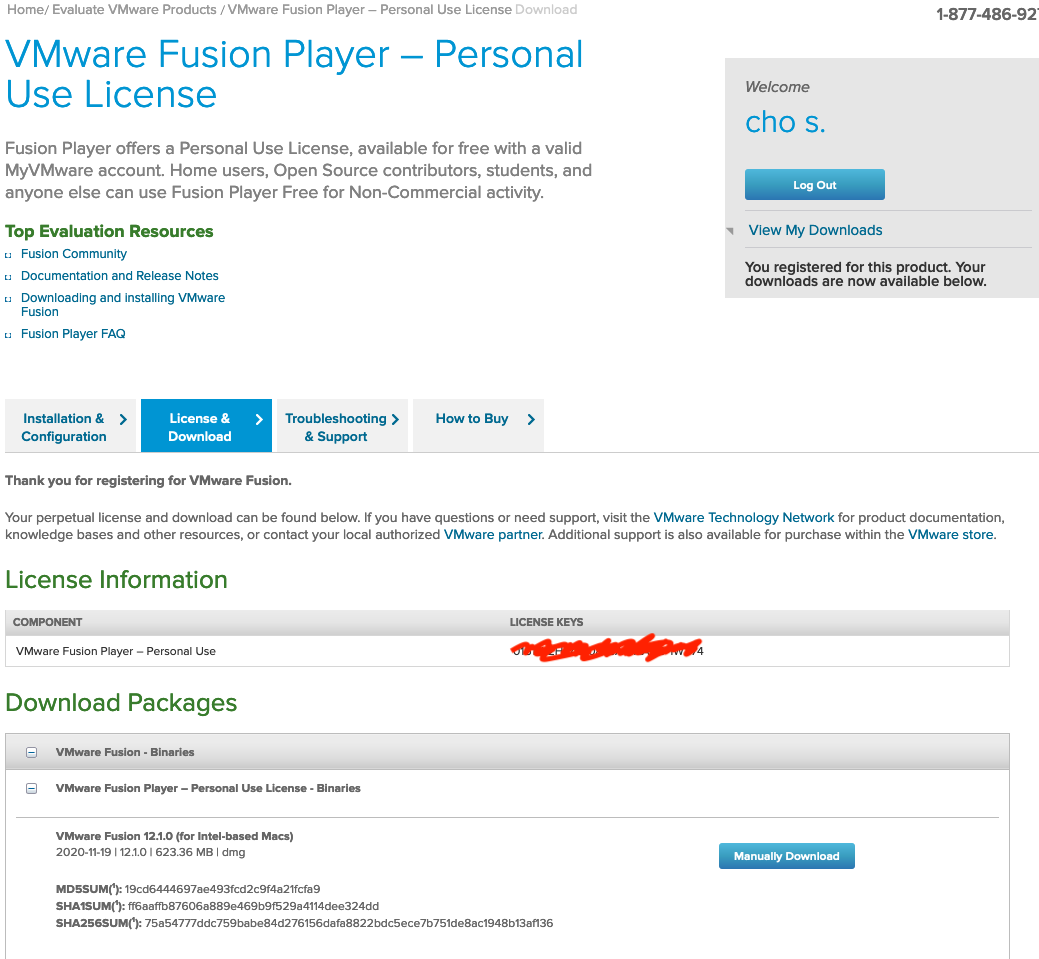Go to Evaluate VMware Products breadcrumb
Image resolution: width=1039 pixels, height=959 pixels.
click(x=134, y=10)
